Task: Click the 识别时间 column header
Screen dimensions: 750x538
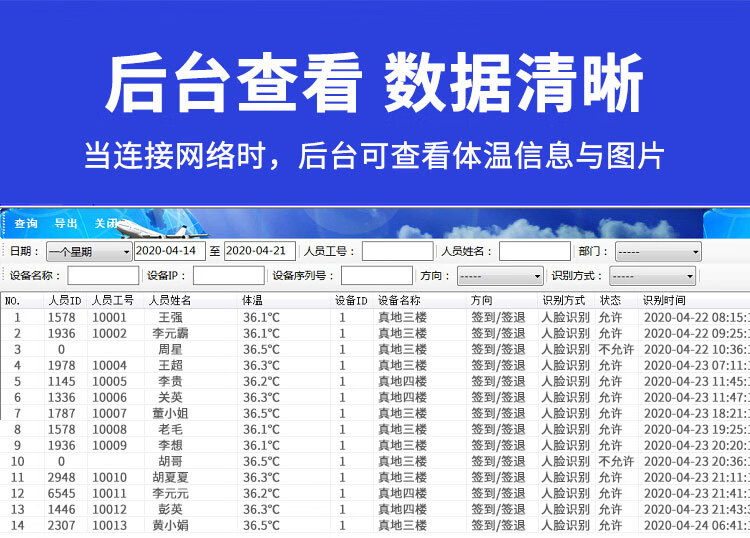Action: pyautogui.click(x=664, y=300)
